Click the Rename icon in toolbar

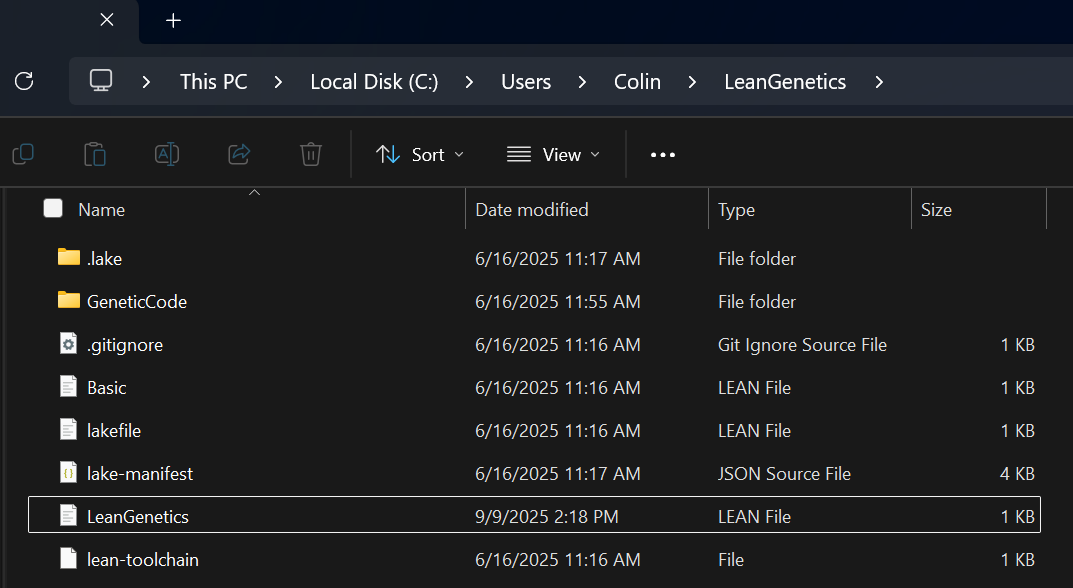167,154
